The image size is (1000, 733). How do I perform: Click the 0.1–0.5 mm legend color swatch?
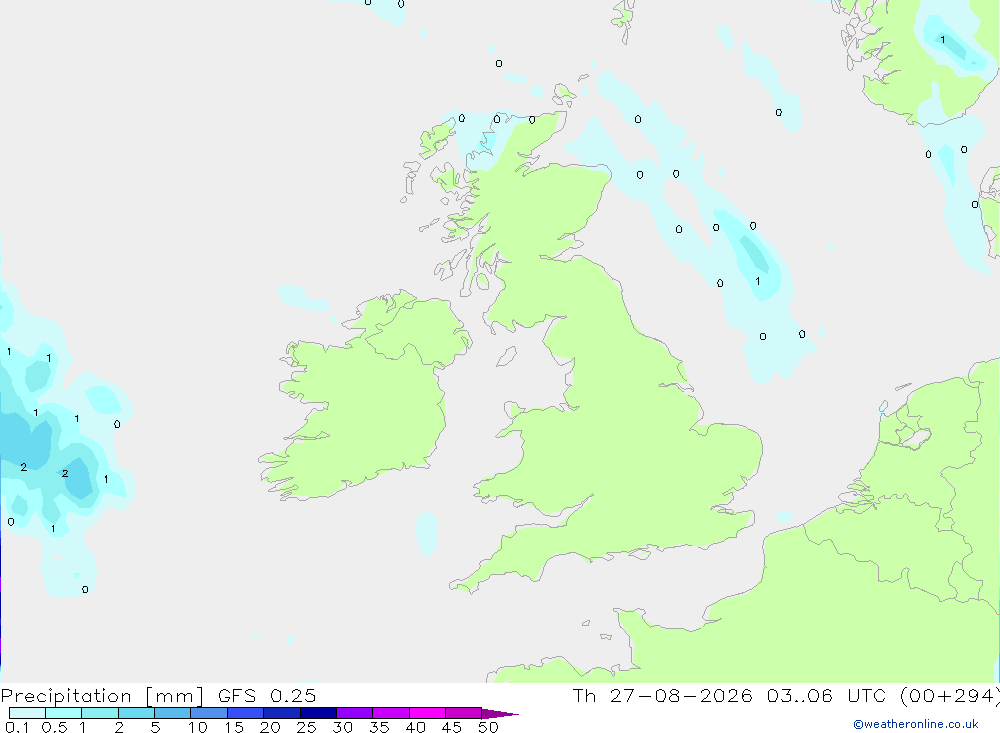(x=27, y=713)
